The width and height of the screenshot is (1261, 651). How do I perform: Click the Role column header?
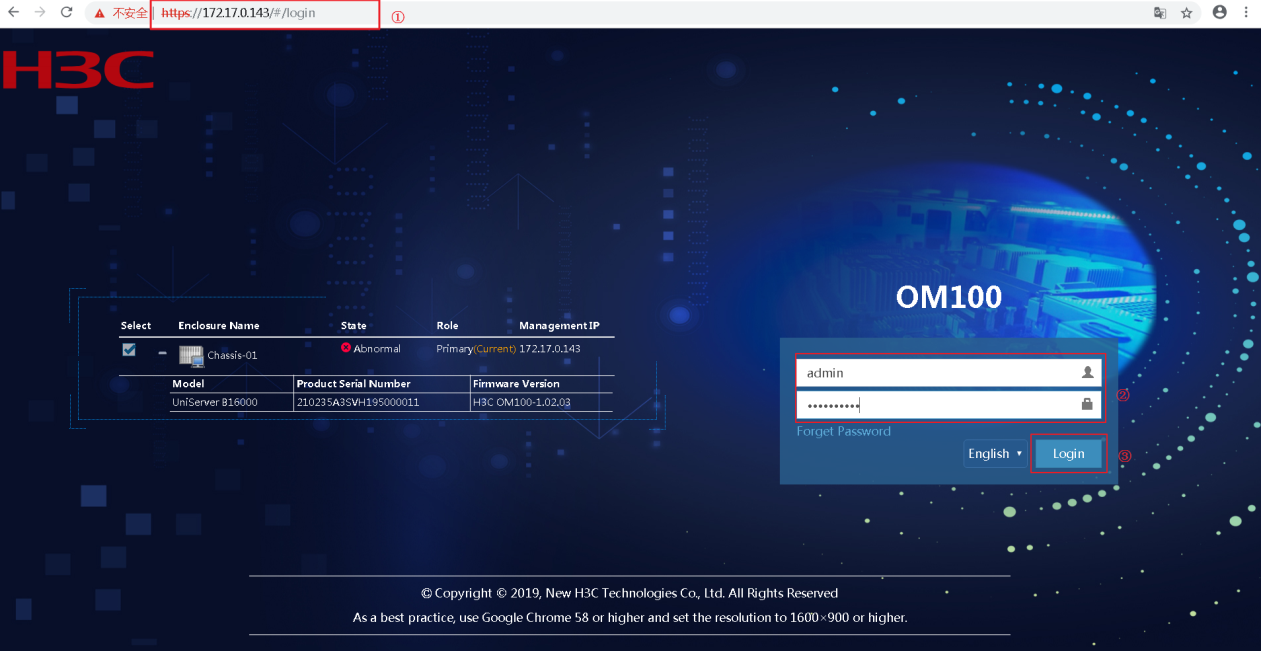pyautogui.click(x=447, y=325)
